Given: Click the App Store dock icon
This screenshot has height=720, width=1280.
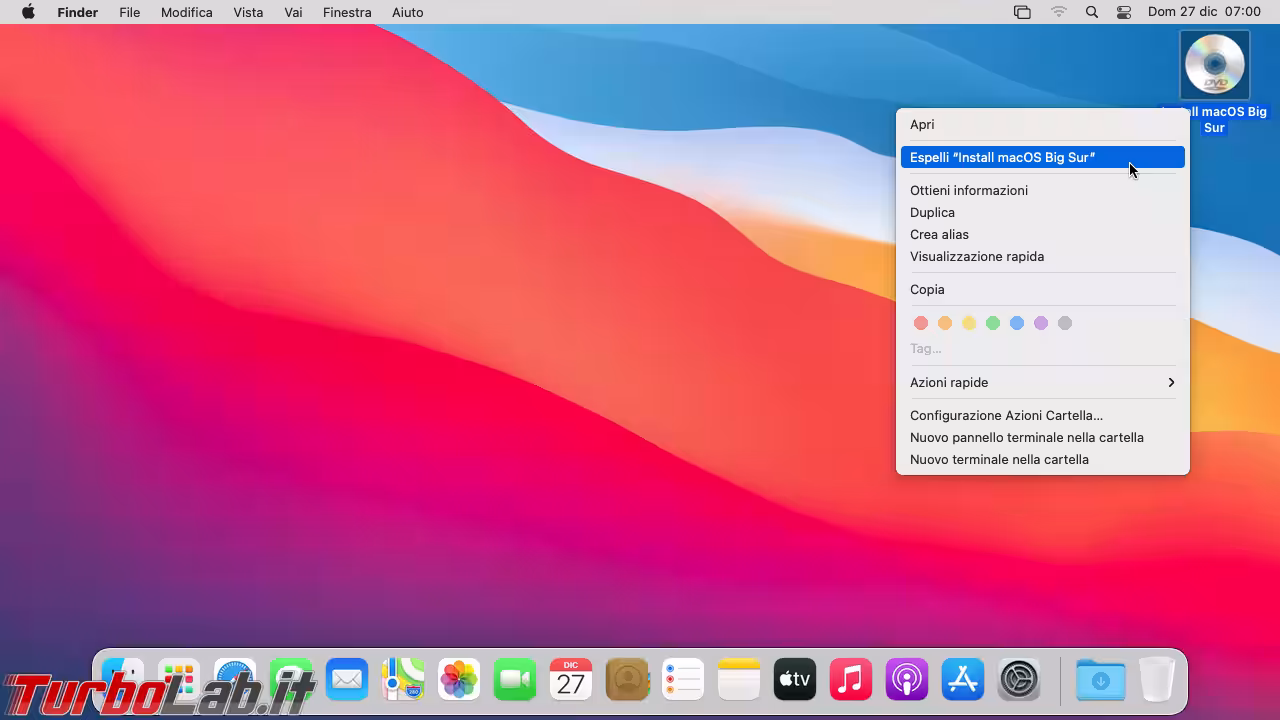Looking at the screenshot, I should pos(963,680).
